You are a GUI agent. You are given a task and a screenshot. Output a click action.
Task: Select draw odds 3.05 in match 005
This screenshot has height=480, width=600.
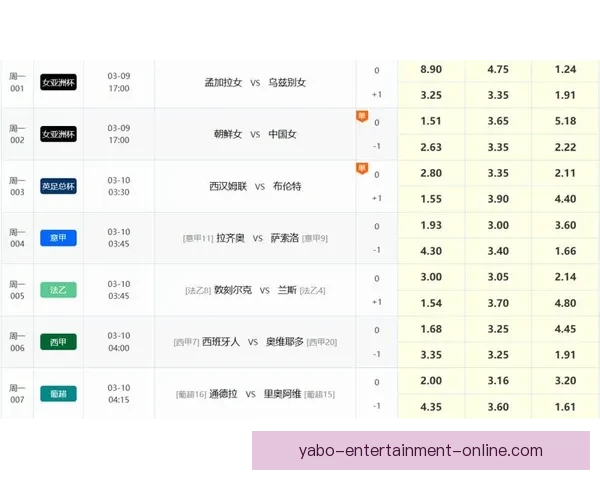tap(498, 277)
